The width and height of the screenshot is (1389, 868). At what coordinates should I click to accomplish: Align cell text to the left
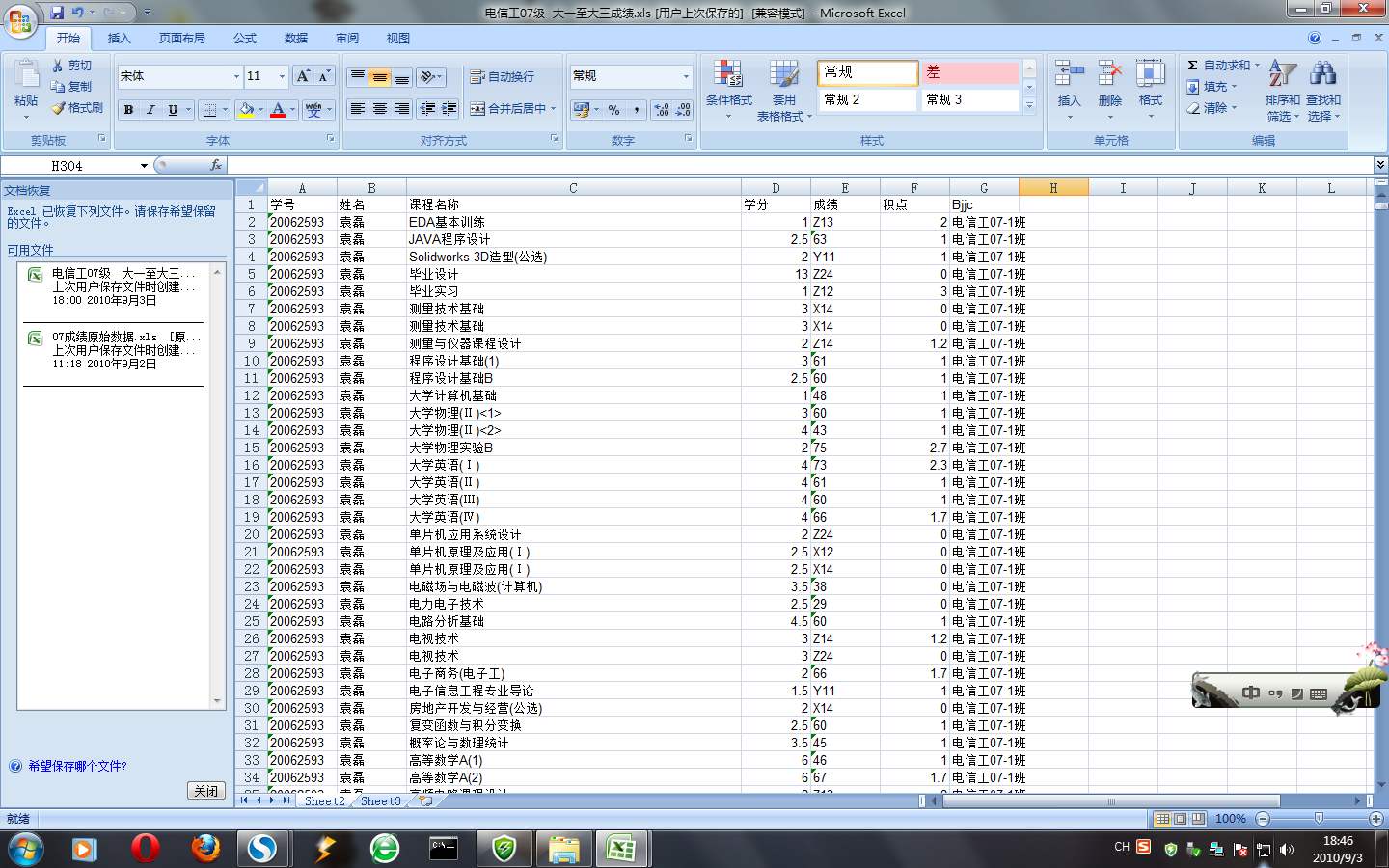click(358, 109)
